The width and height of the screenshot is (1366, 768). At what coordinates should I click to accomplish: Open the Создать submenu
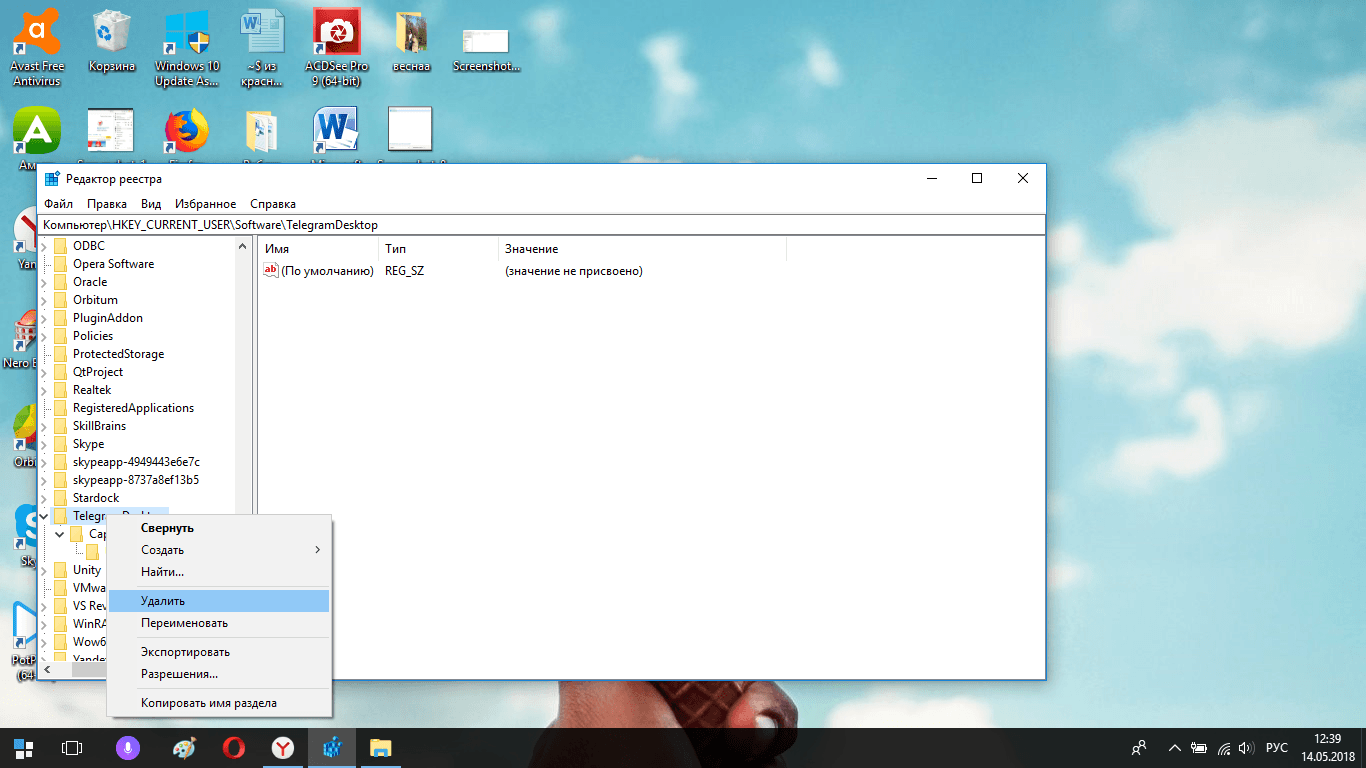point(219,550)
